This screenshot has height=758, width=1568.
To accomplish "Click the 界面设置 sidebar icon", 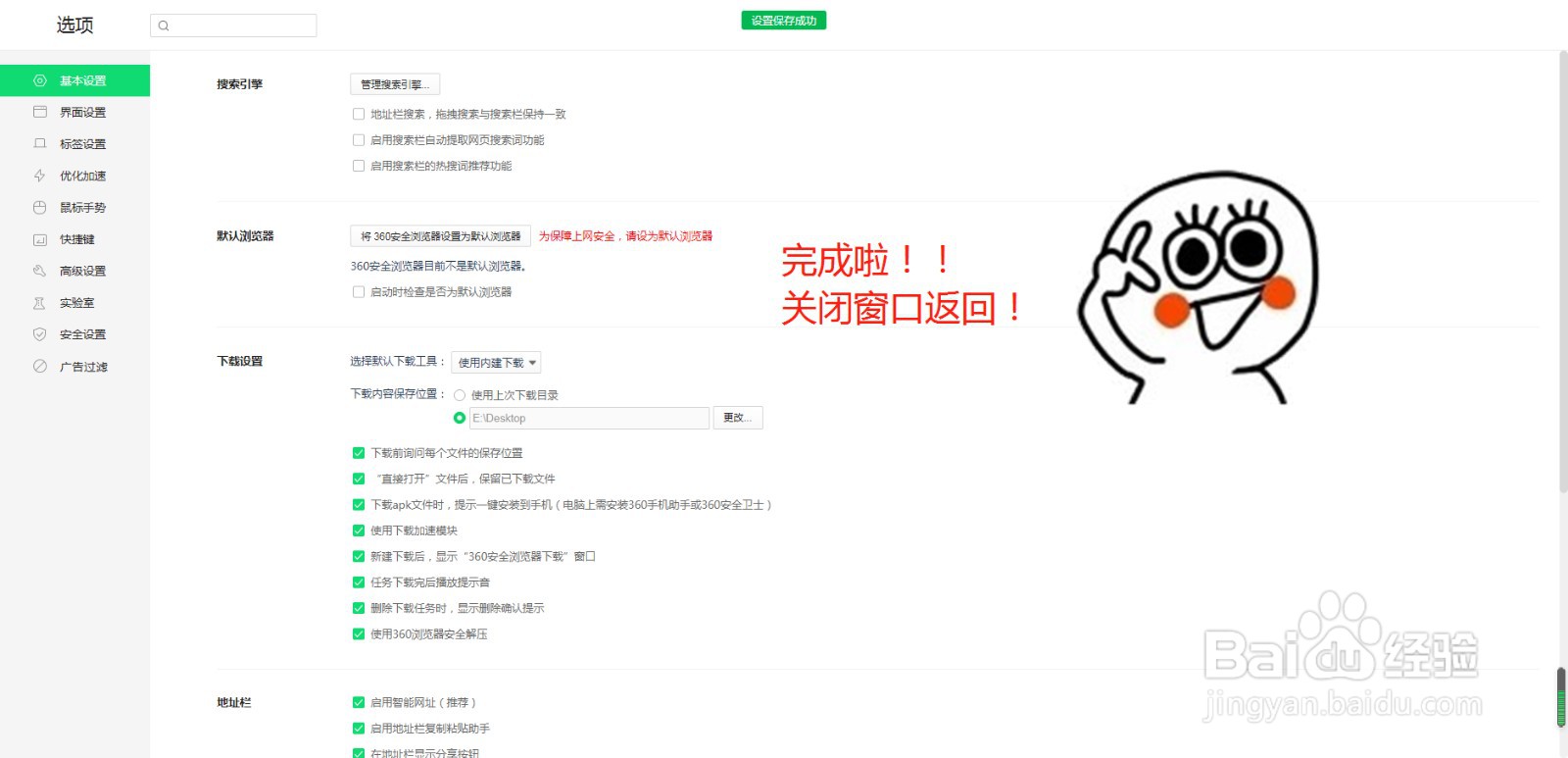I will coord(40,112).
